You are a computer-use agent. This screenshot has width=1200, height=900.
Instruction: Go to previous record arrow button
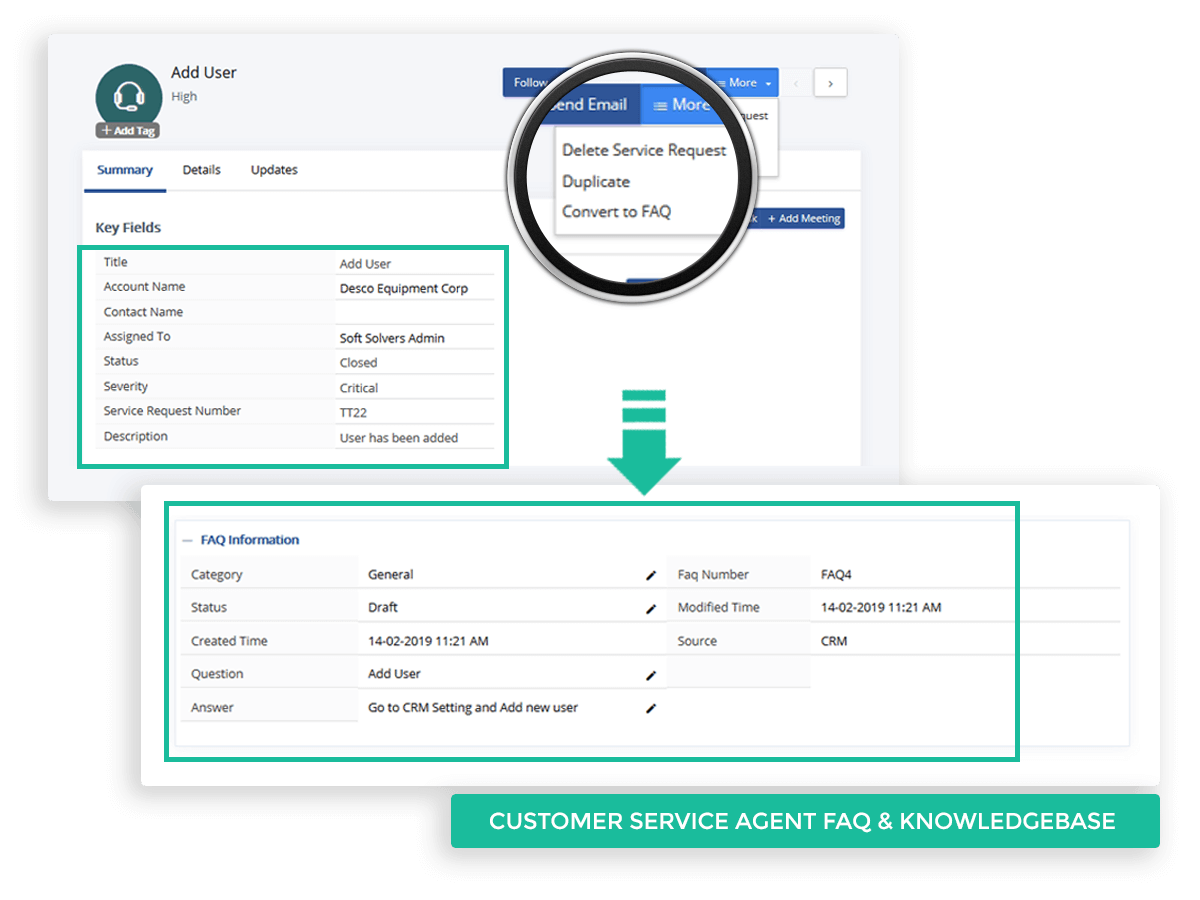796,84
